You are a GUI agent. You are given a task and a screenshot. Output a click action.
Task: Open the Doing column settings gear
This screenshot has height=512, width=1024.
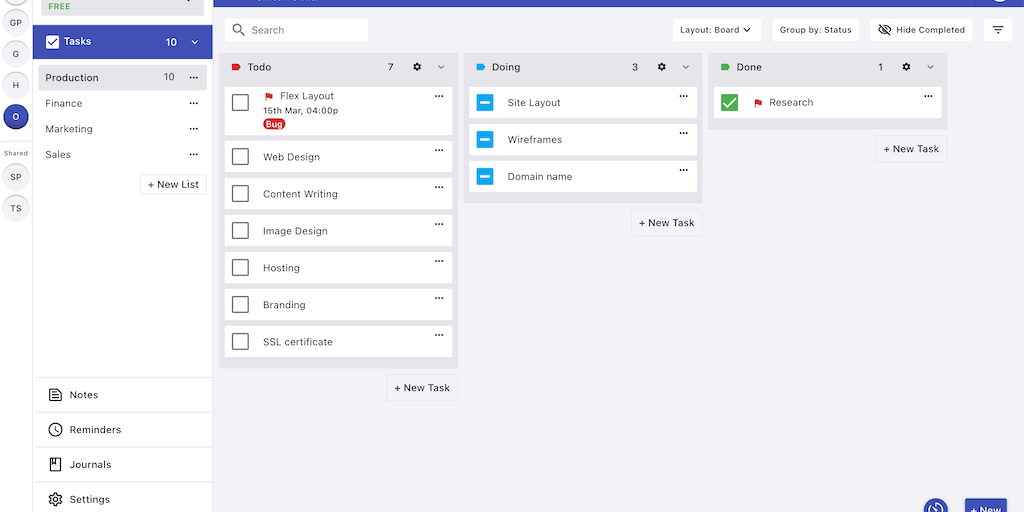662,67
